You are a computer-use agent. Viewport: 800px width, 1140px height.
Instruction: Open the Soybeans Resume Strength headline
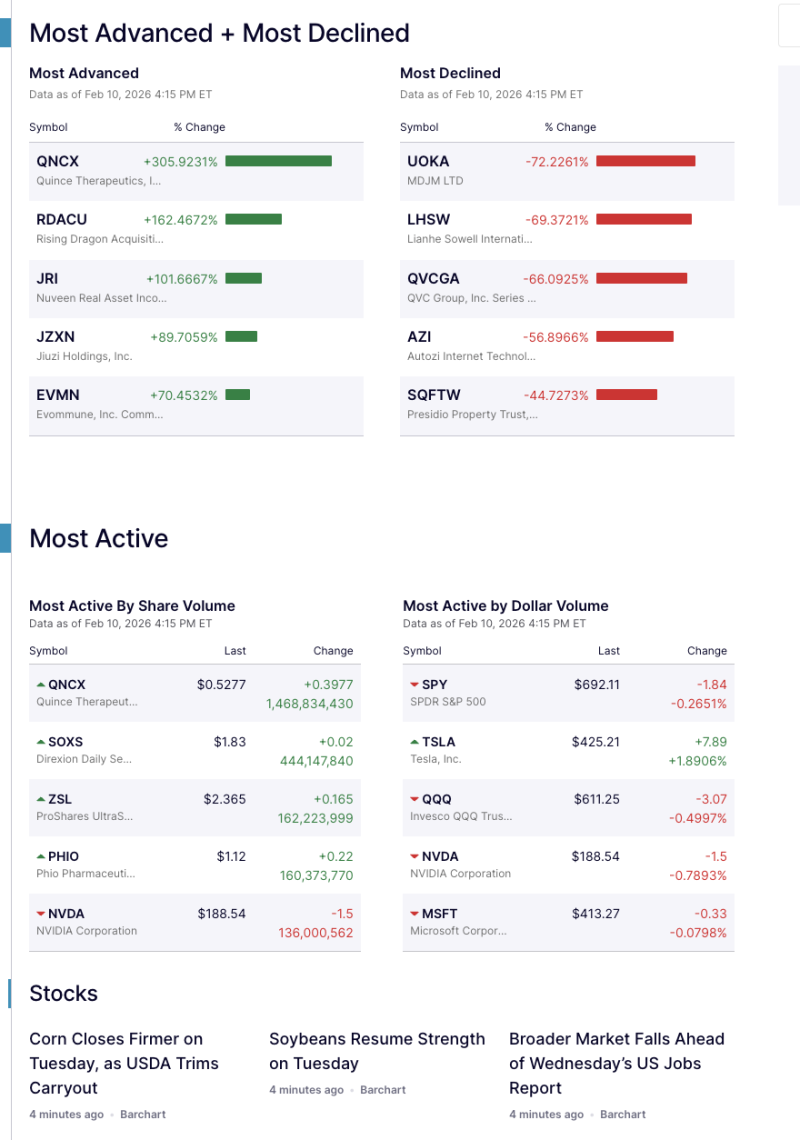click(377, 1051)
